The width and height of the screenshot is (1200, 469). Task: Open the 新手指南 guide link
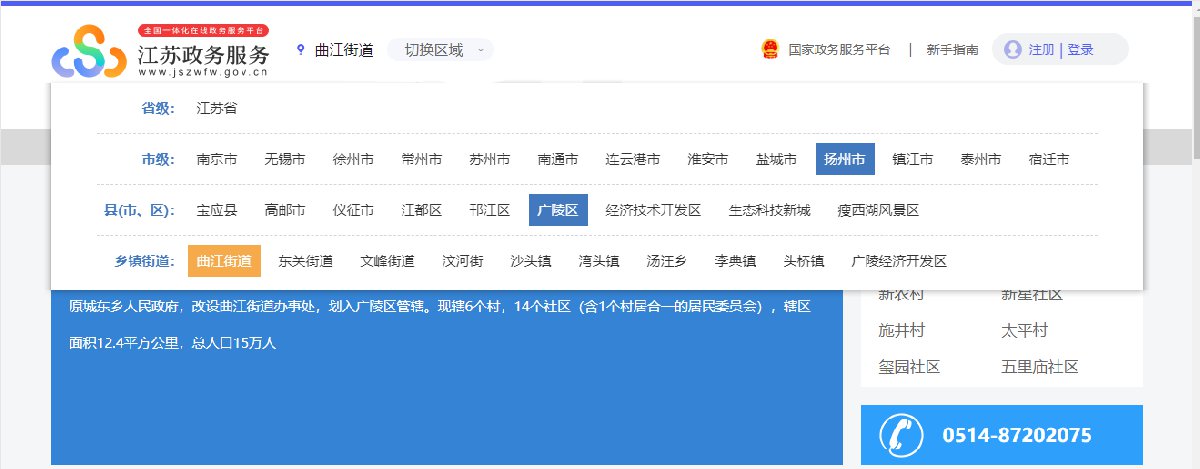point(952,50)
